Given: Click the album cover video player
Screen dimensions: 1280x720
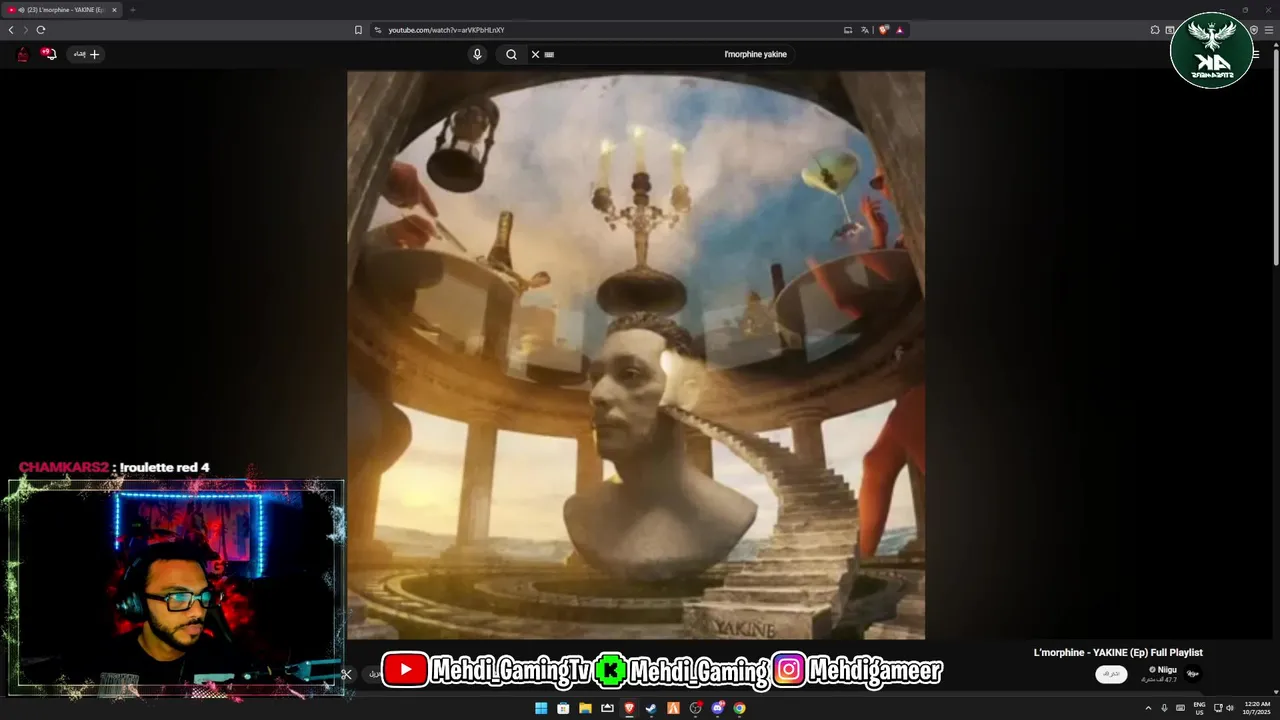Looking at the screenshot, I should (636, 355).
